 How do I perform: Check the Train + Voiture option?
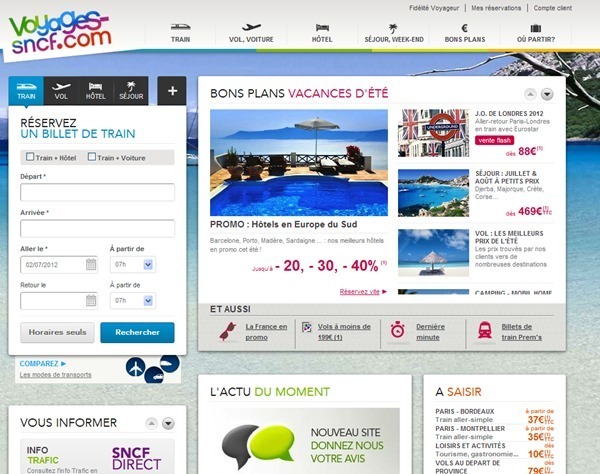tap(93, 157)
